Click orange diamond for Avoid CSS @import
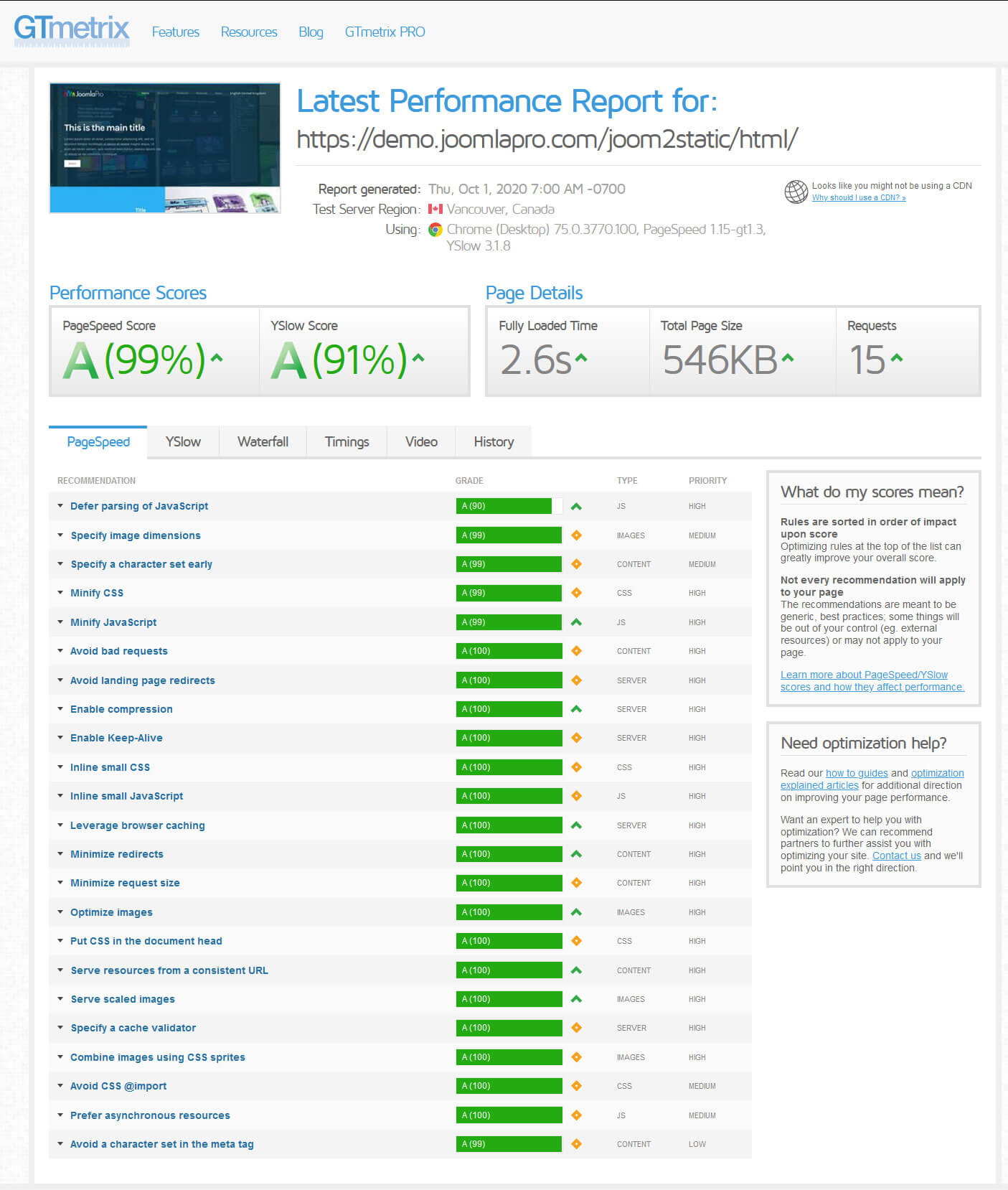This screenshot has height=1190, width=1008. coord(576,1086)
